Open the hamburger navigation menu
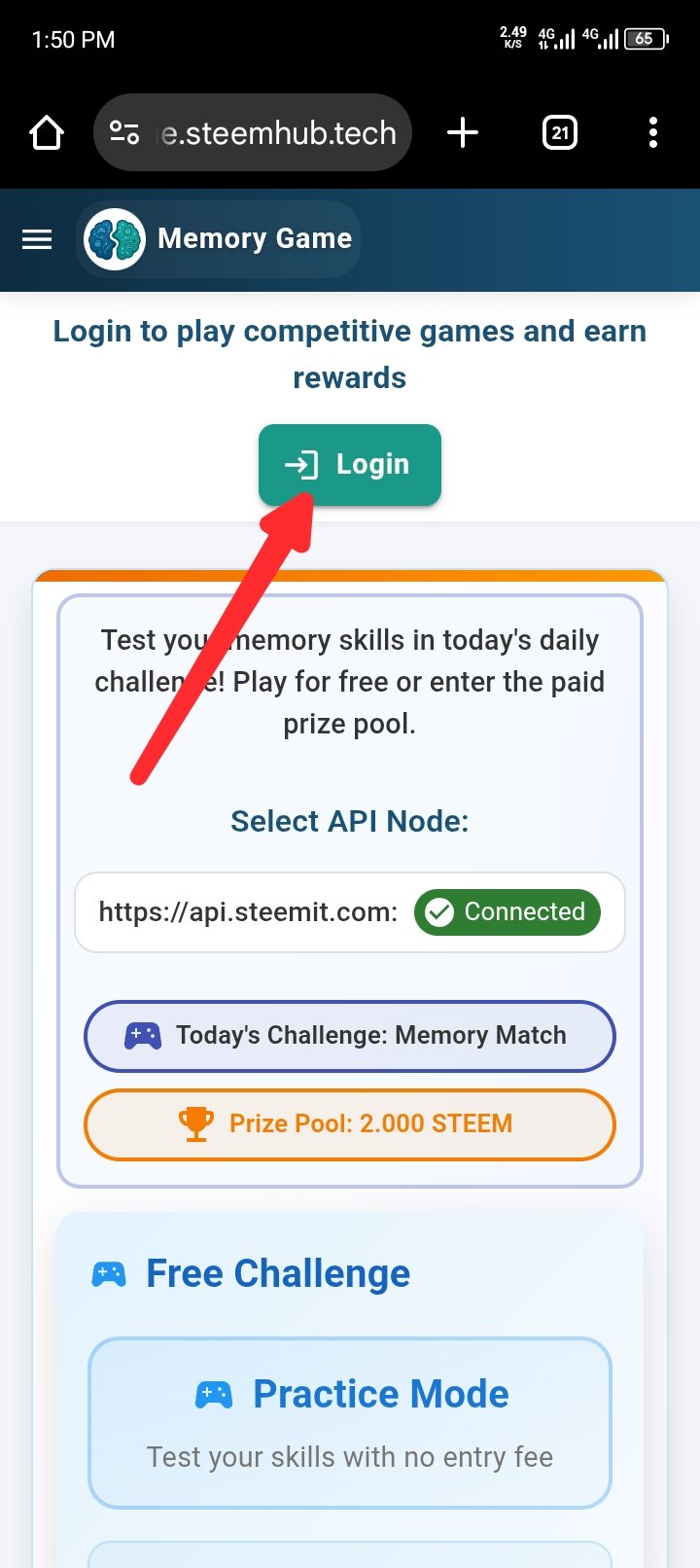This screenshot has height=1568, width=700. 37,239
